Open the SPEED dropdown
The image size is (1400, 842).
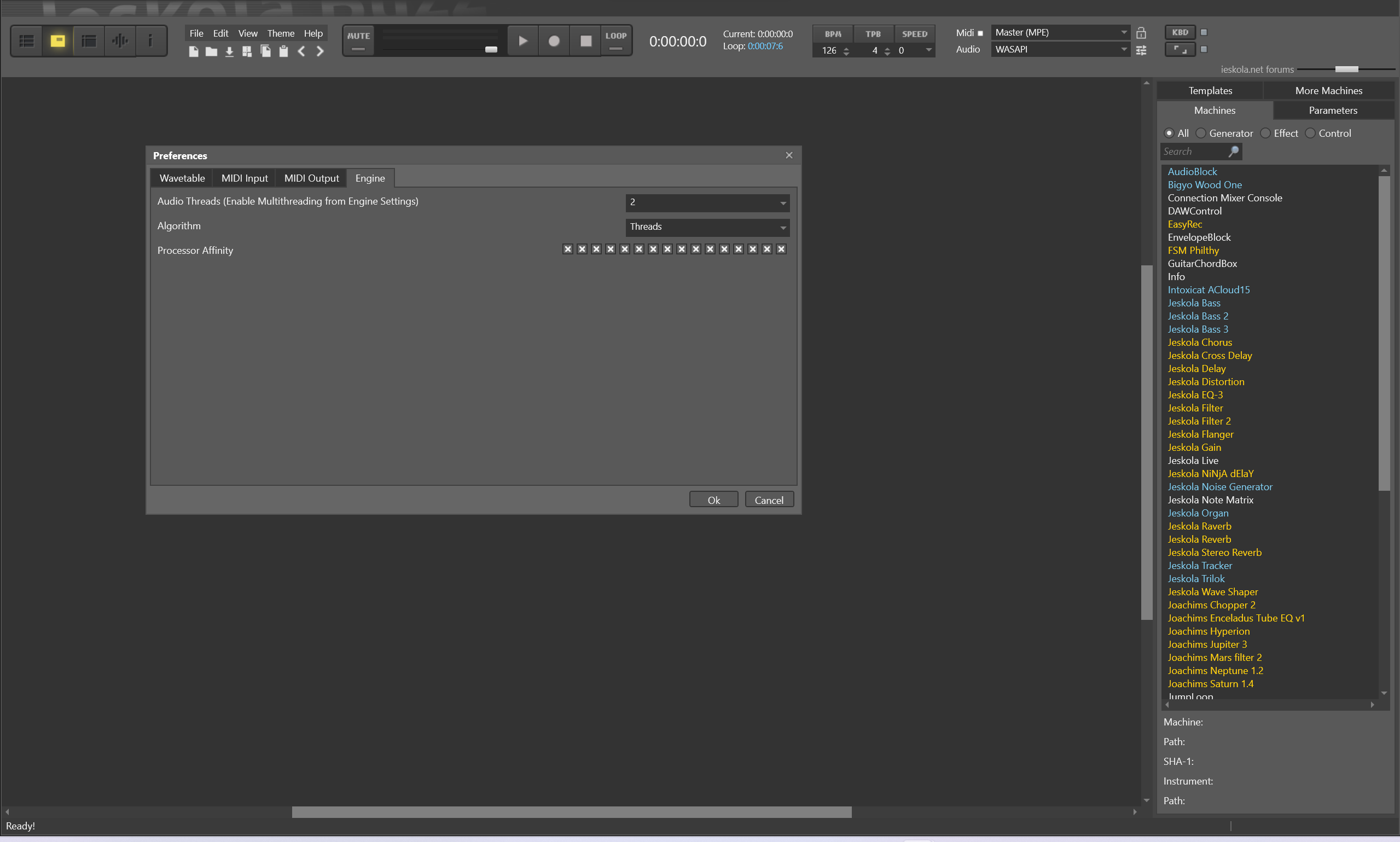tap(914, 50)
